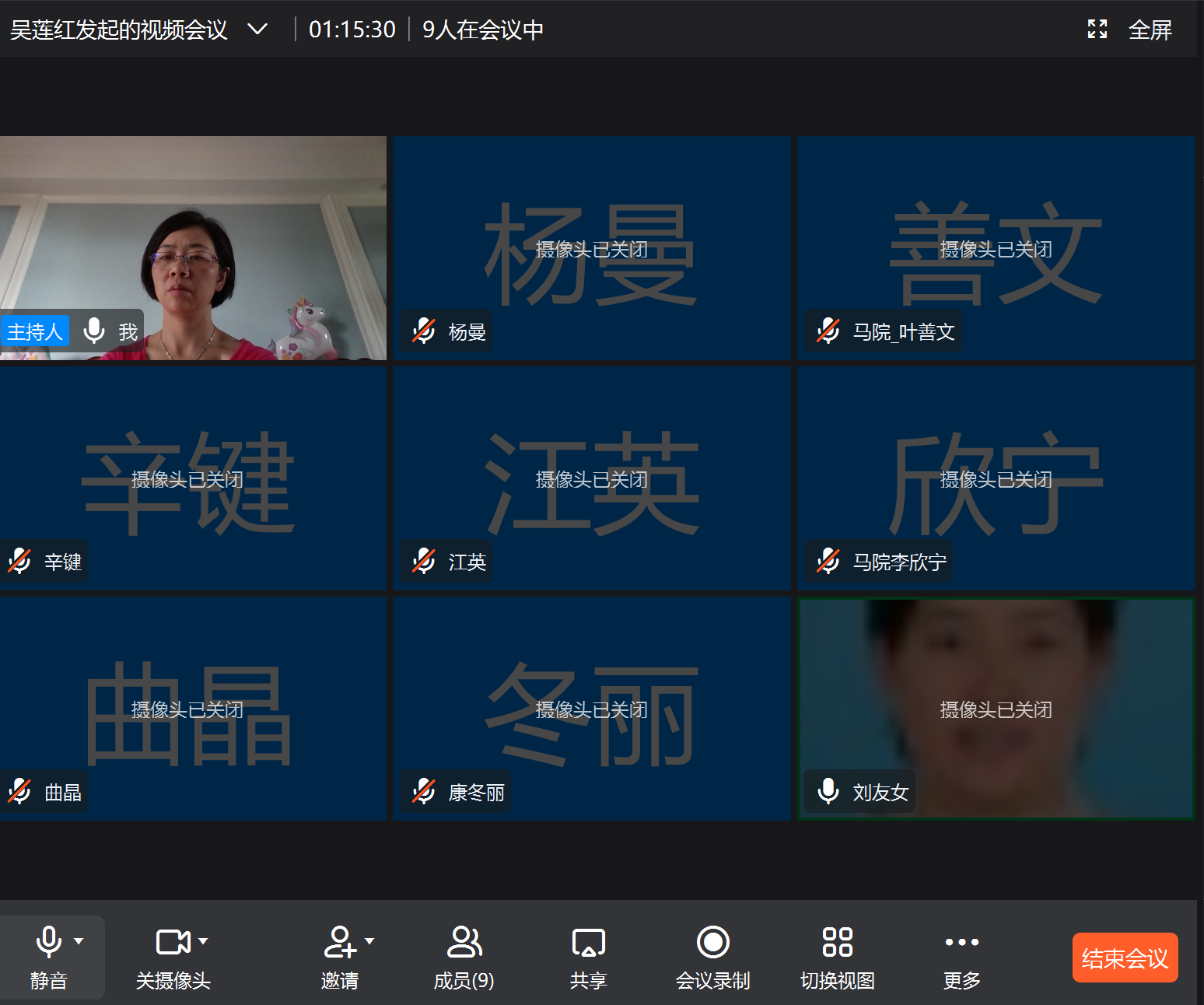Open camera options arrow beside 关摄像头

(x=203, y=941)
